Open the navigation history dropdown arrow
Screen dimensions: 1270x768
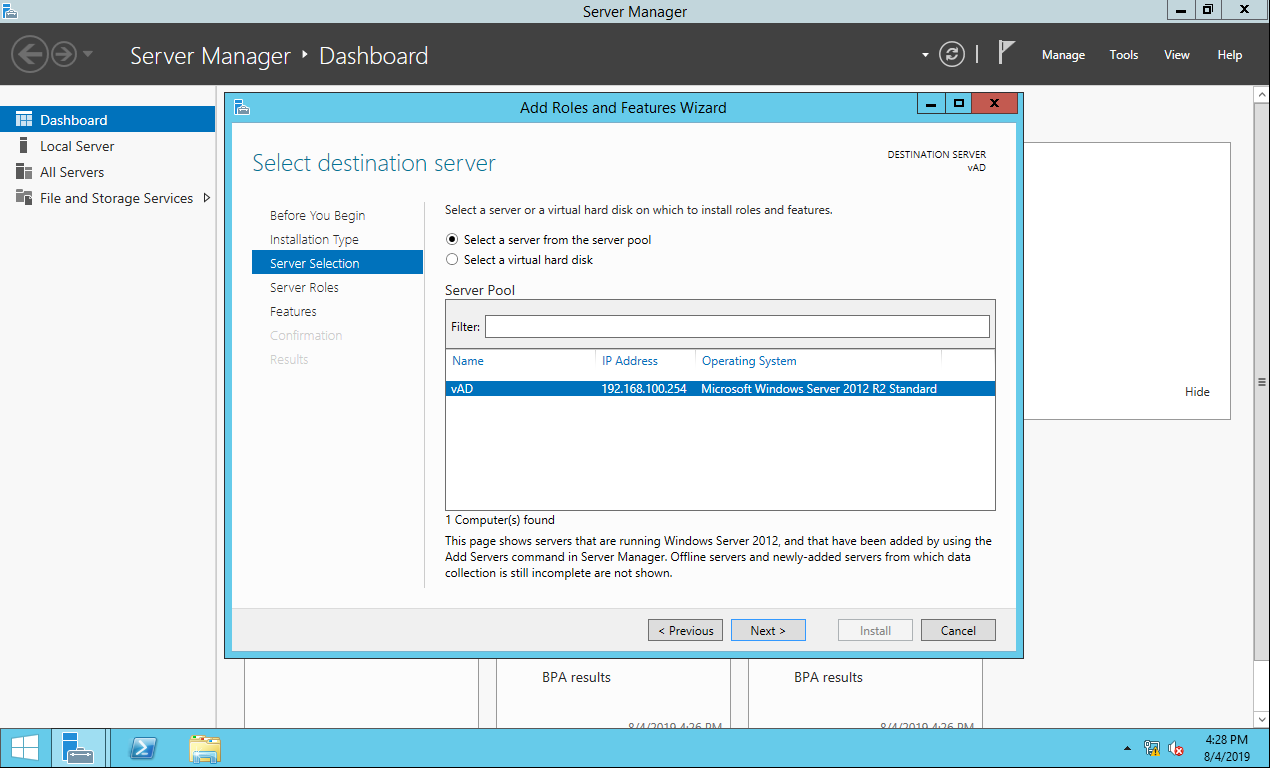click(x=88, y=54)
